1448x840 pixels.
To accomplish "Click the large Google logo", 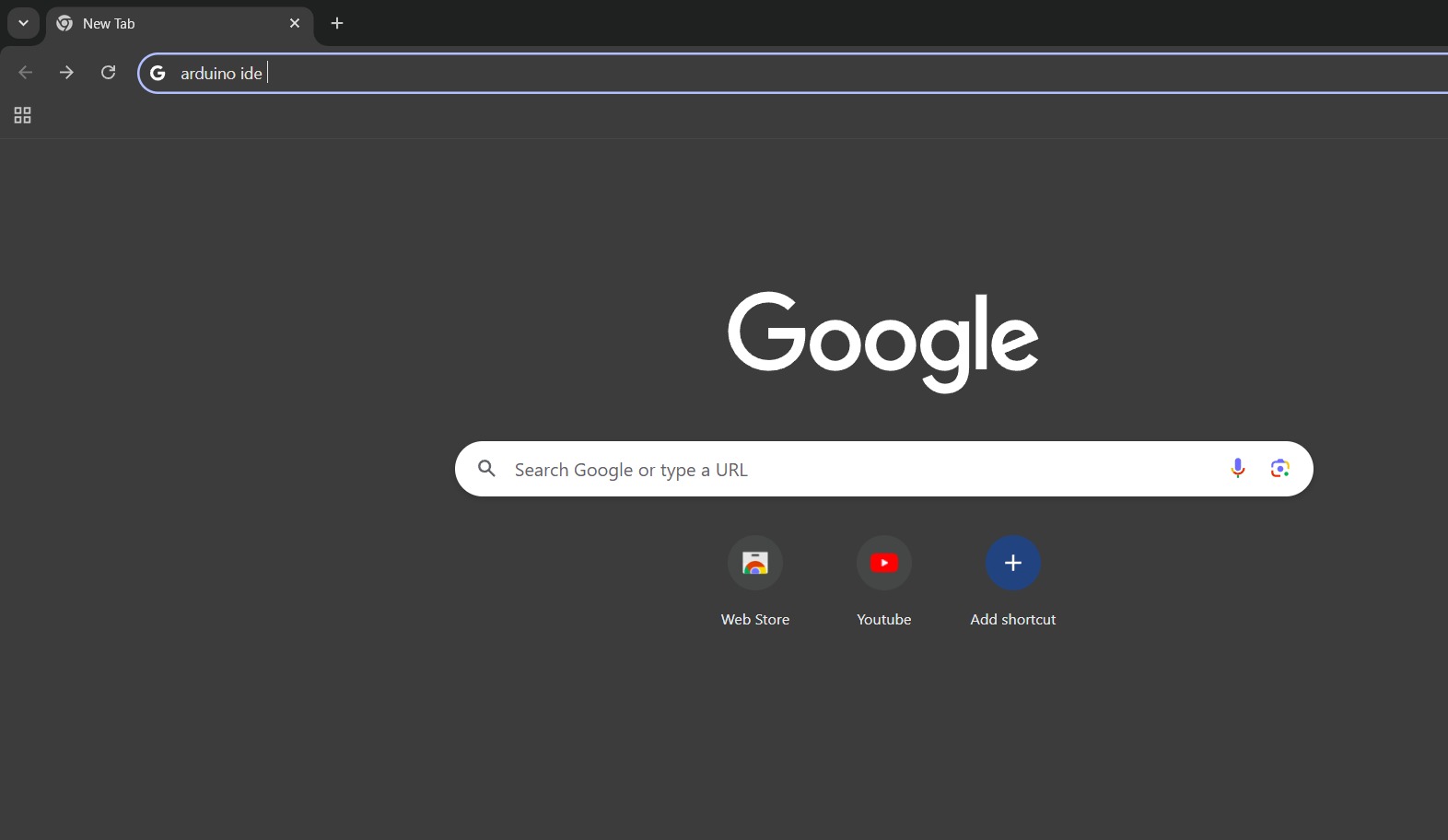I will coord(882,341).
